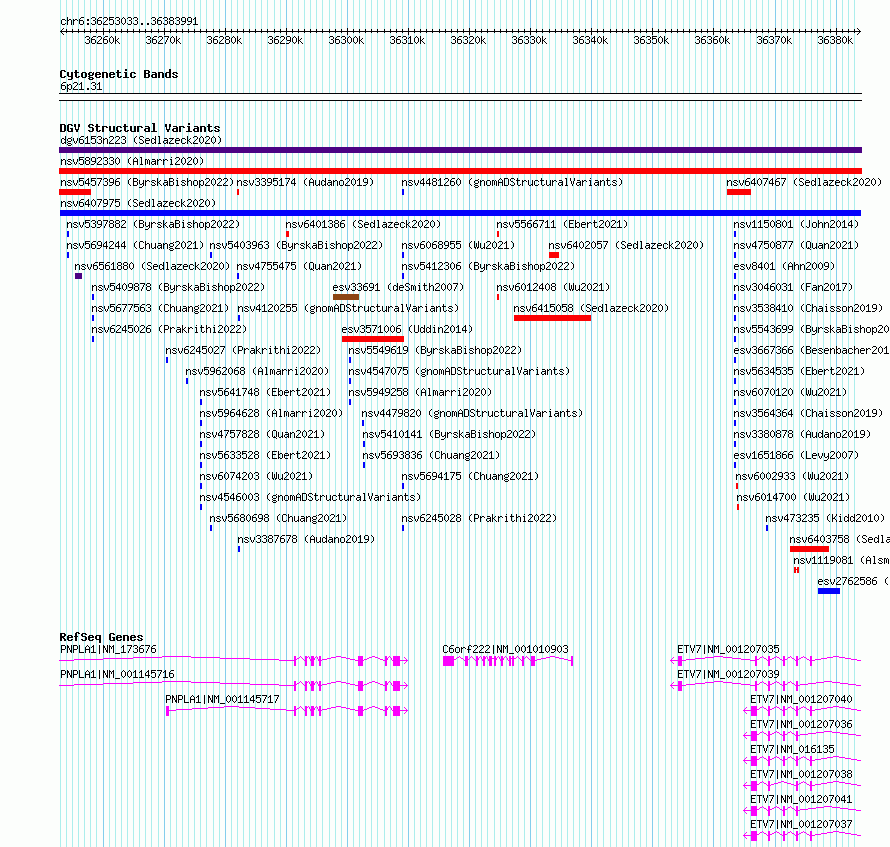
Task: Click nsv5964628 (Almarri2020) label
Action: [271, 413]
